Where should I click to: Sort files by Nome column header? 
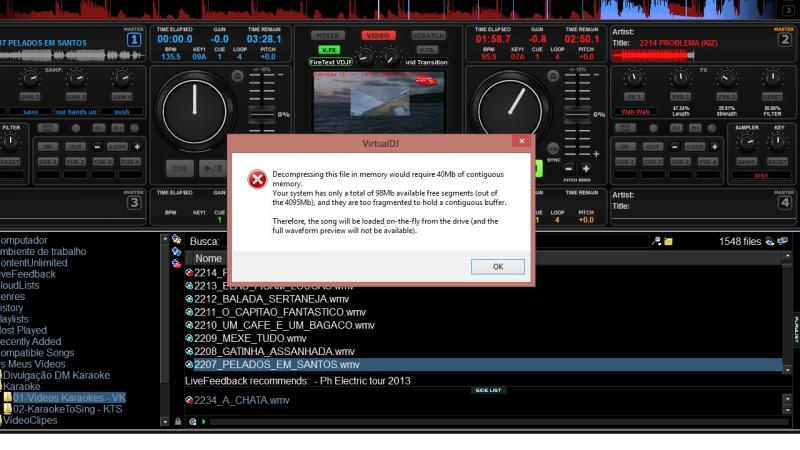(208, 259)
